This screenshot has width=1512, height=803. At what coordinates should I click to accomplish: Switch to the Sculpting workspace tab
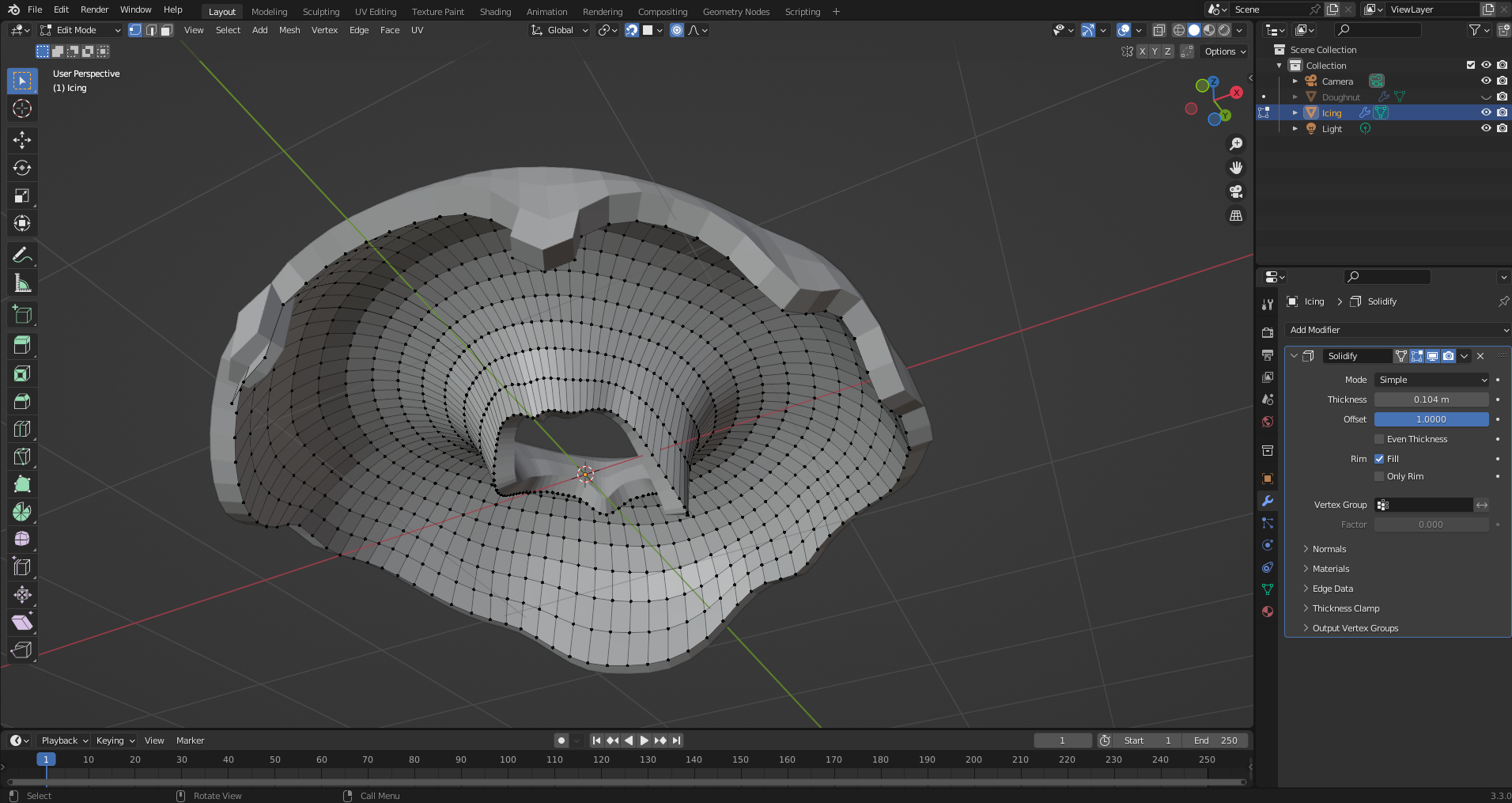tap(320, 12)
